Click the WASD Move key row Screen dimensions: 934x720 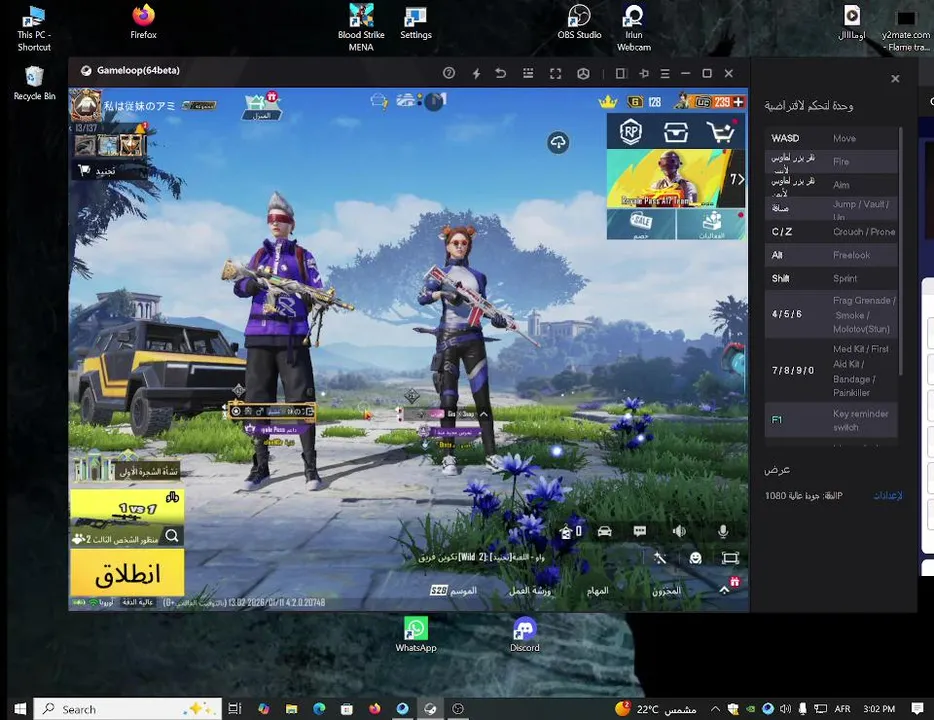832,138
